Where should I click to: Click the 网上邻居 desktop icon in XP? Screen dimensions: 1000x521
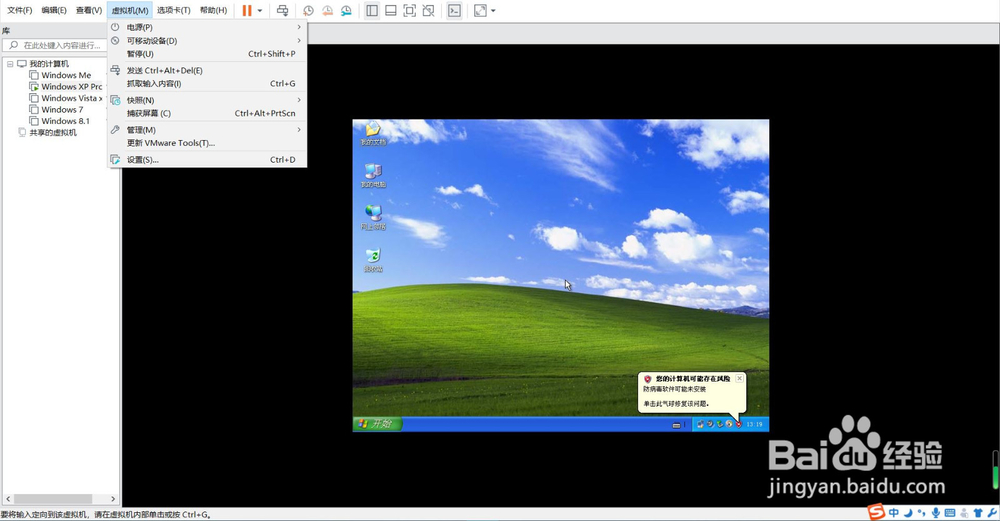click(373, 218)
